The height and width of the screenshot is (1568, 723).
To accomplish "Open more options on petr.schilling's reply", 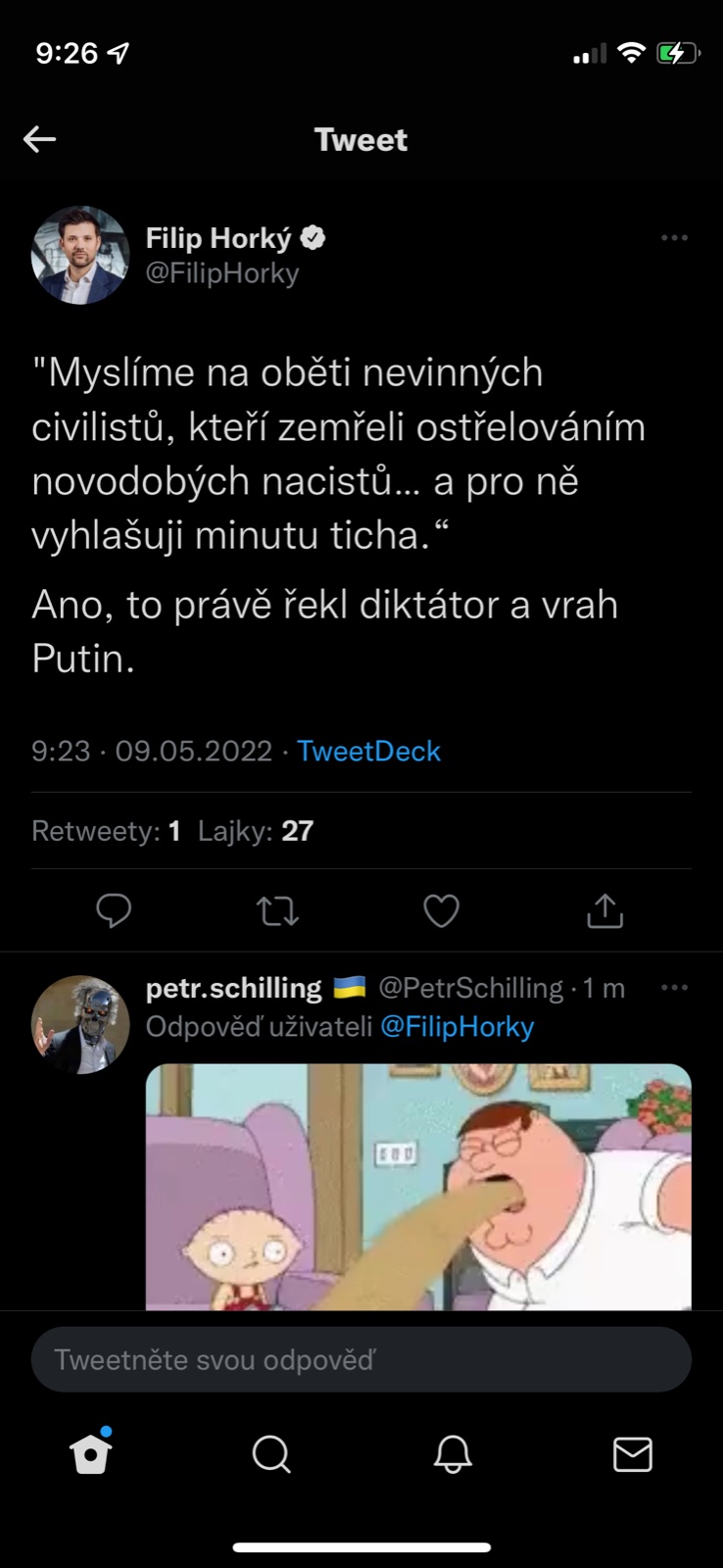I will tap(674, 988).
